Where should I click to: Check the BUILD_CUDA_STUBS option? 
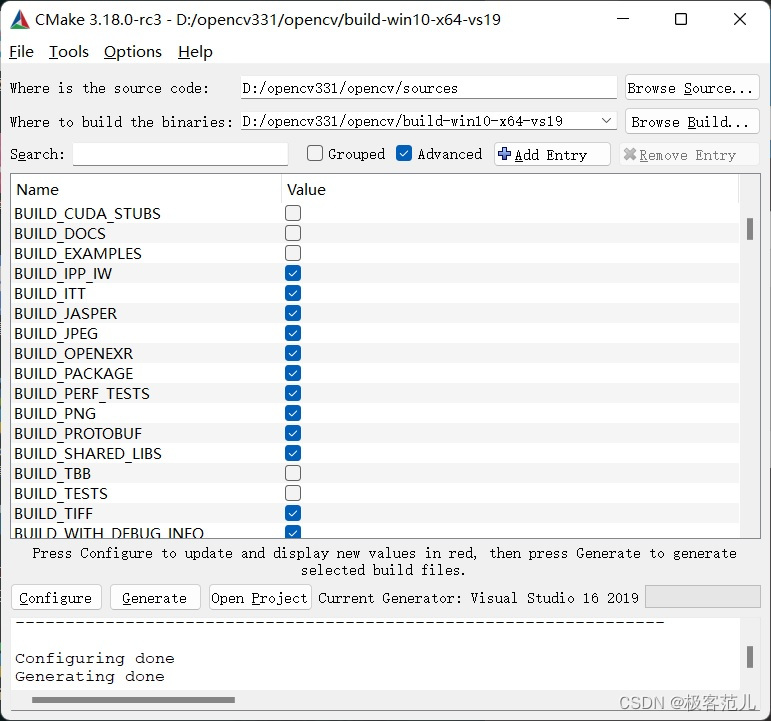click(x=293, y=213)
